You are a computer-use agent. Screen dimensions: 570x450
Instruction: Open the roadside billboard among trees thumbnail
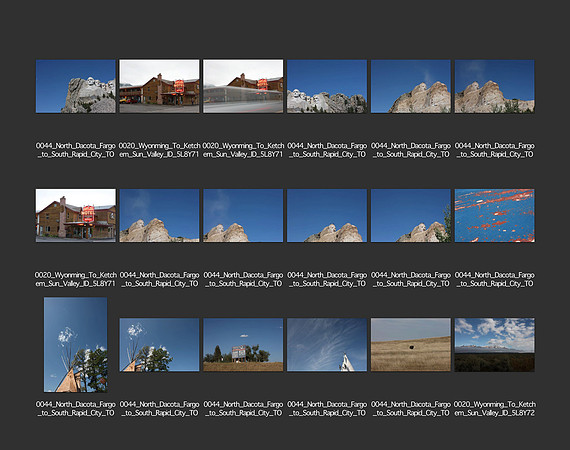click(243, 345)
